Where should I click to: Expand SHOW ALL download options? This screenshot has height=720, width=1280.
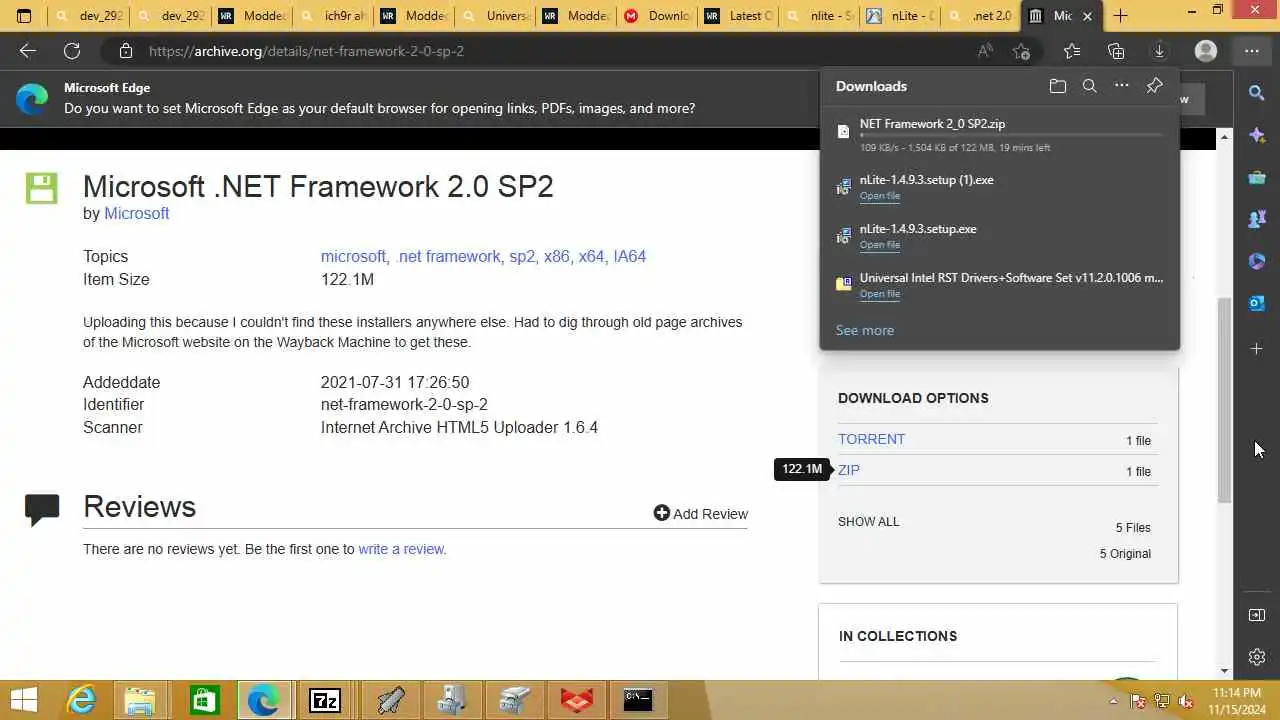(x=868, y=522)
